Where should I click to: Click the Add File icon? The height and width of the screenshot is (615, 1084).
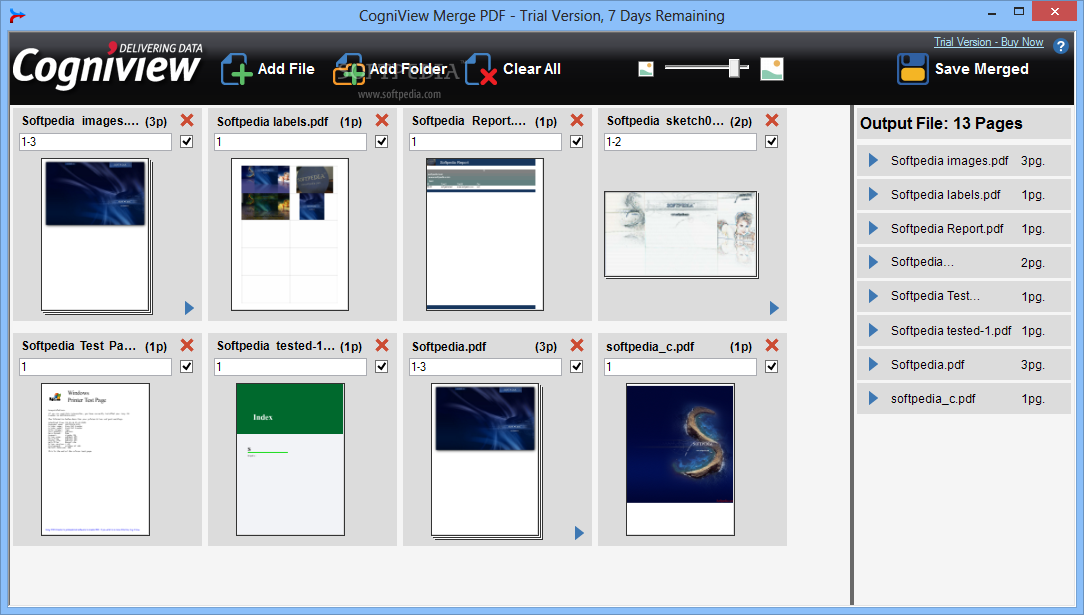(236, 69)
